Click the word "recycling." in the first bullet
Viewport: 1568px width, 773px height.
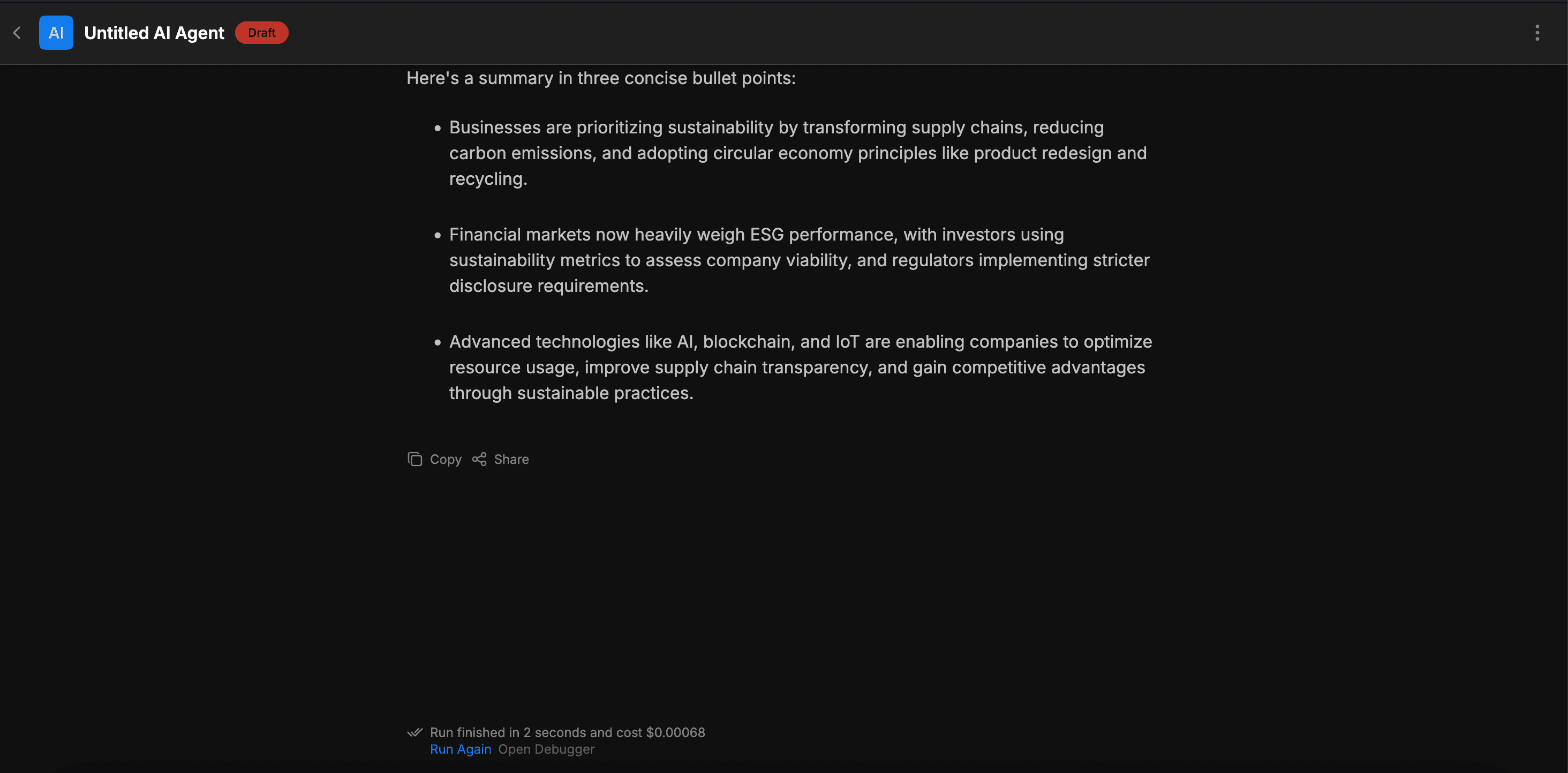coord(488,179)
